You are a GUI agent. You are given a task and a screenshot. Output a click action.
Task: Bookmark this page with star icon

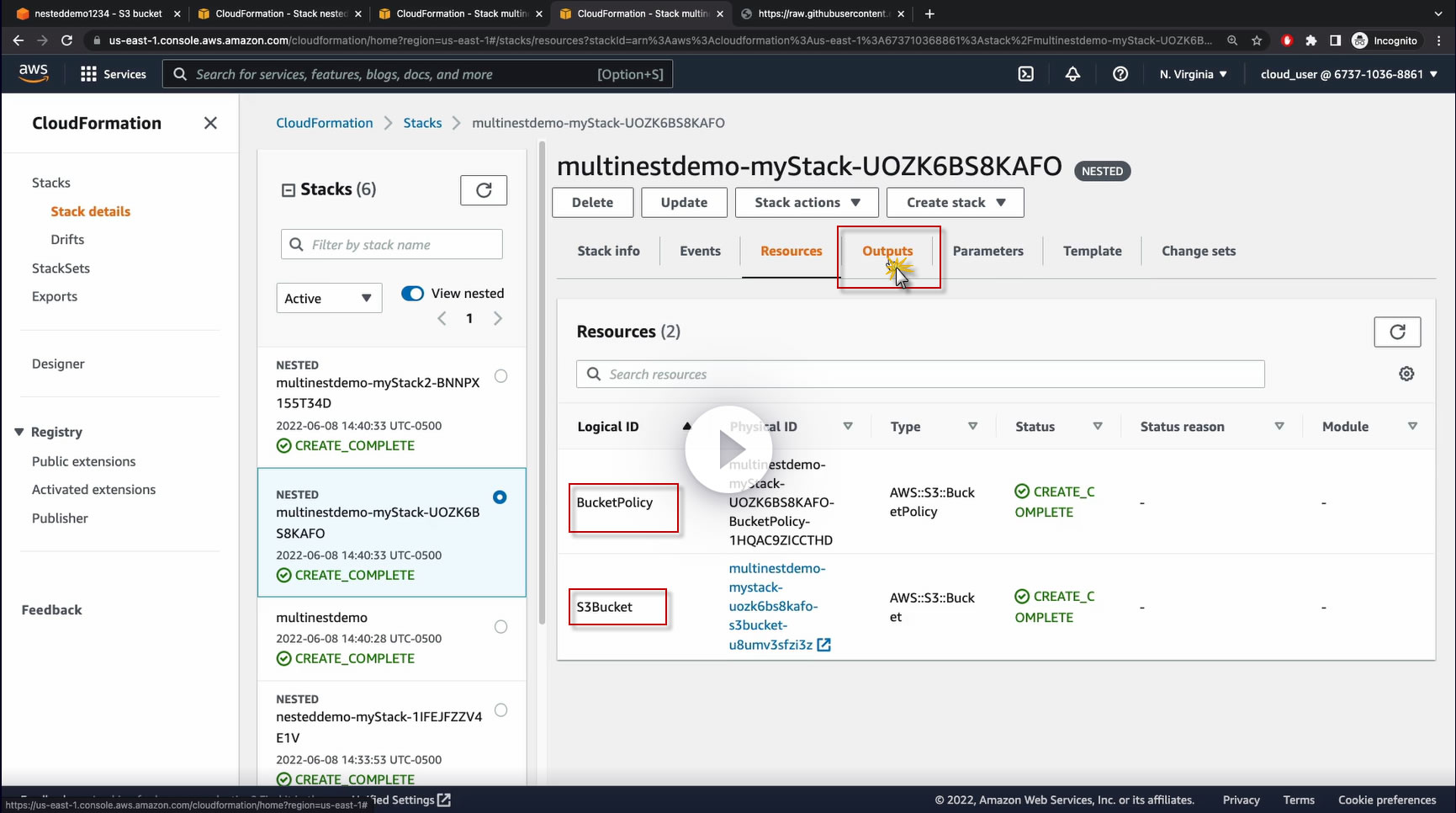point(1257,40)
